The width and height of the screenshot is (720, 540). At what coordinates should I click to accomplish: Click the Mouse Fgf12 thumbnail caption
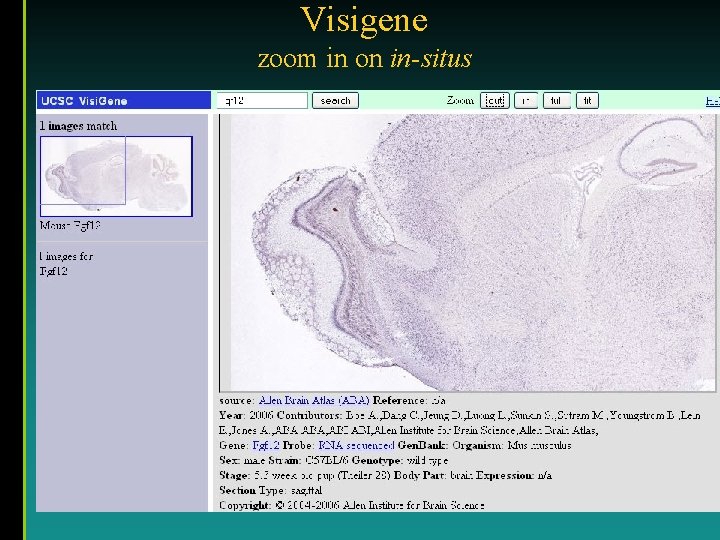pyautogui.click(x=70, y=225)
